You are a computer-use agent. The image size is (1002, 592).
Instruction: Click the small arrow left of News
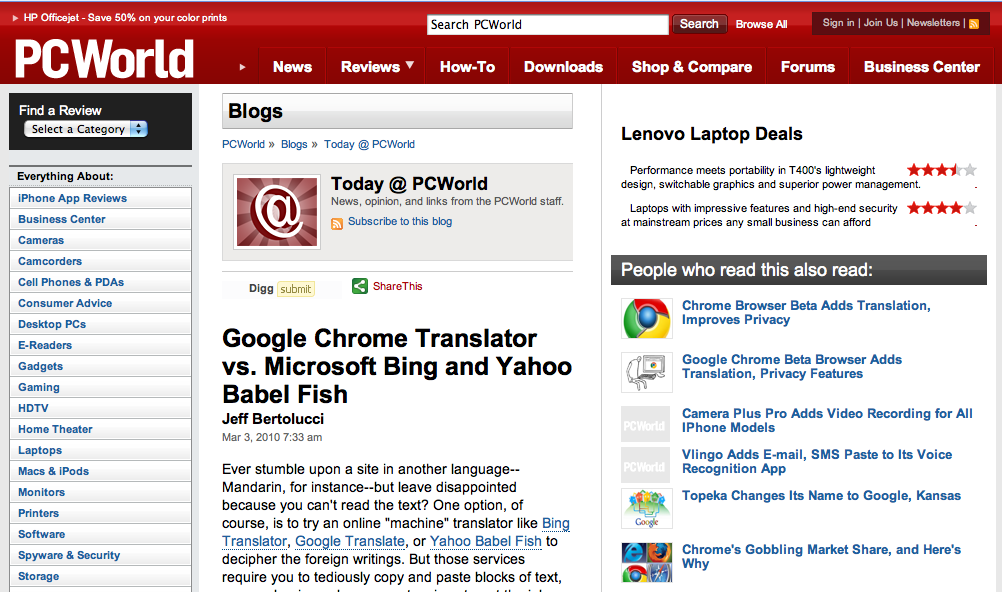coord(242,67)
